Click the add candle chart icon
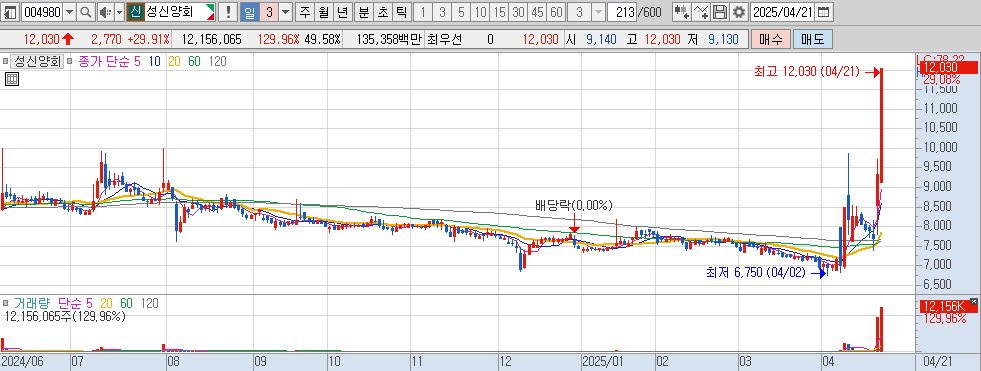981x371 pixels. (x=683, y=12)
